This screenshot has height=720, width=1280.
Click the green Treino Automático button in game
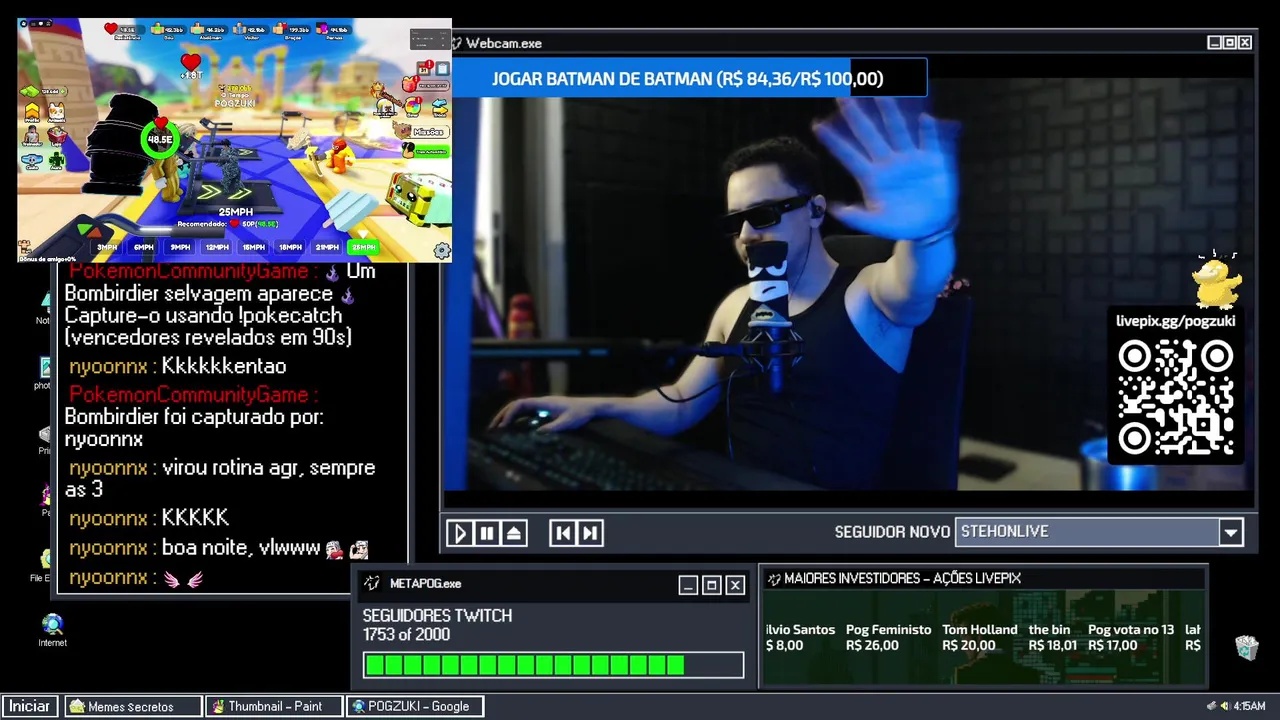point(425,151)
